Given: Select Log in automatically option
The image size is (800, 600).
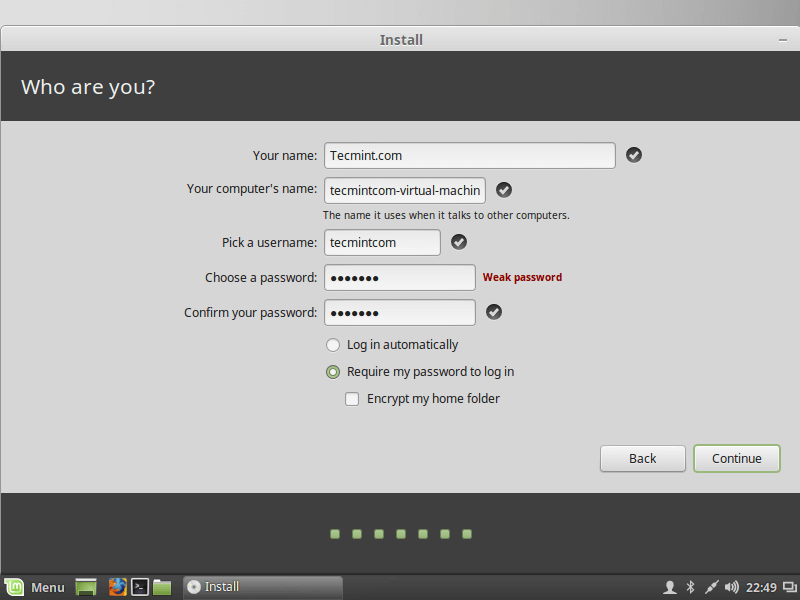Looking at the screenshot, I should [x=333, y=345].
